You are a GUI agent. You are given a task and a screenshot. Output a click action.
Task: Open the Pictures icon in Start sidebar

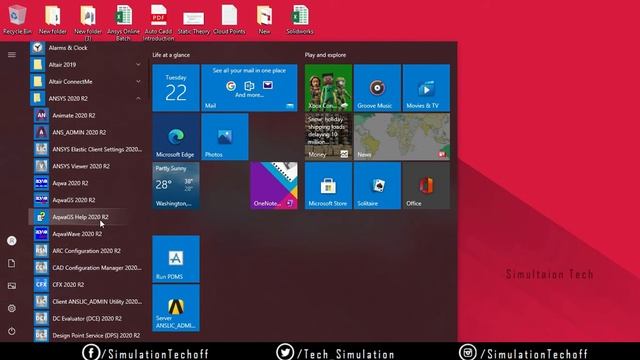coord(12,286)
